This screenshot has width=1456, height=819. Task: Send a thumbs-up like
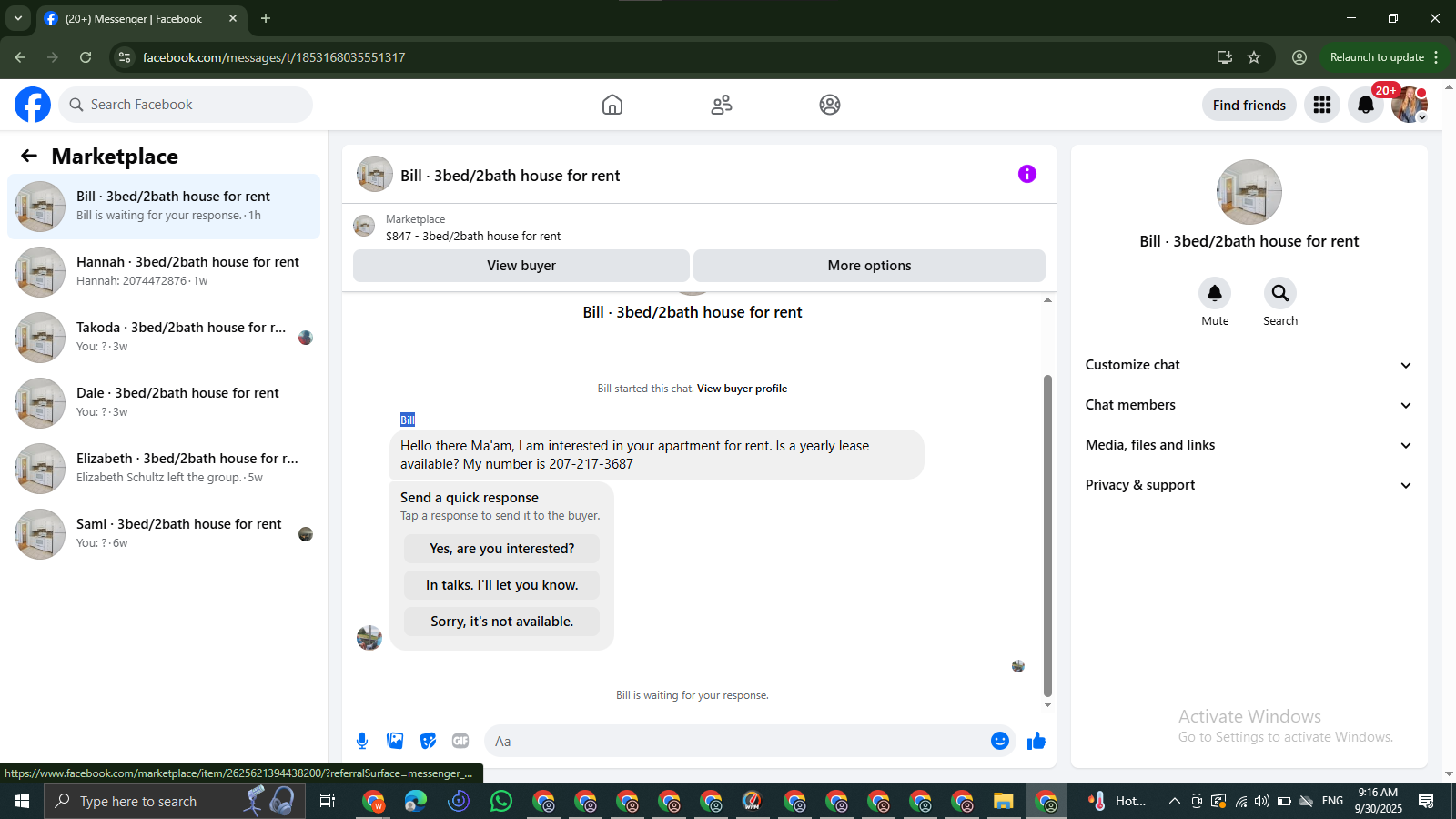click(1036, 741)
